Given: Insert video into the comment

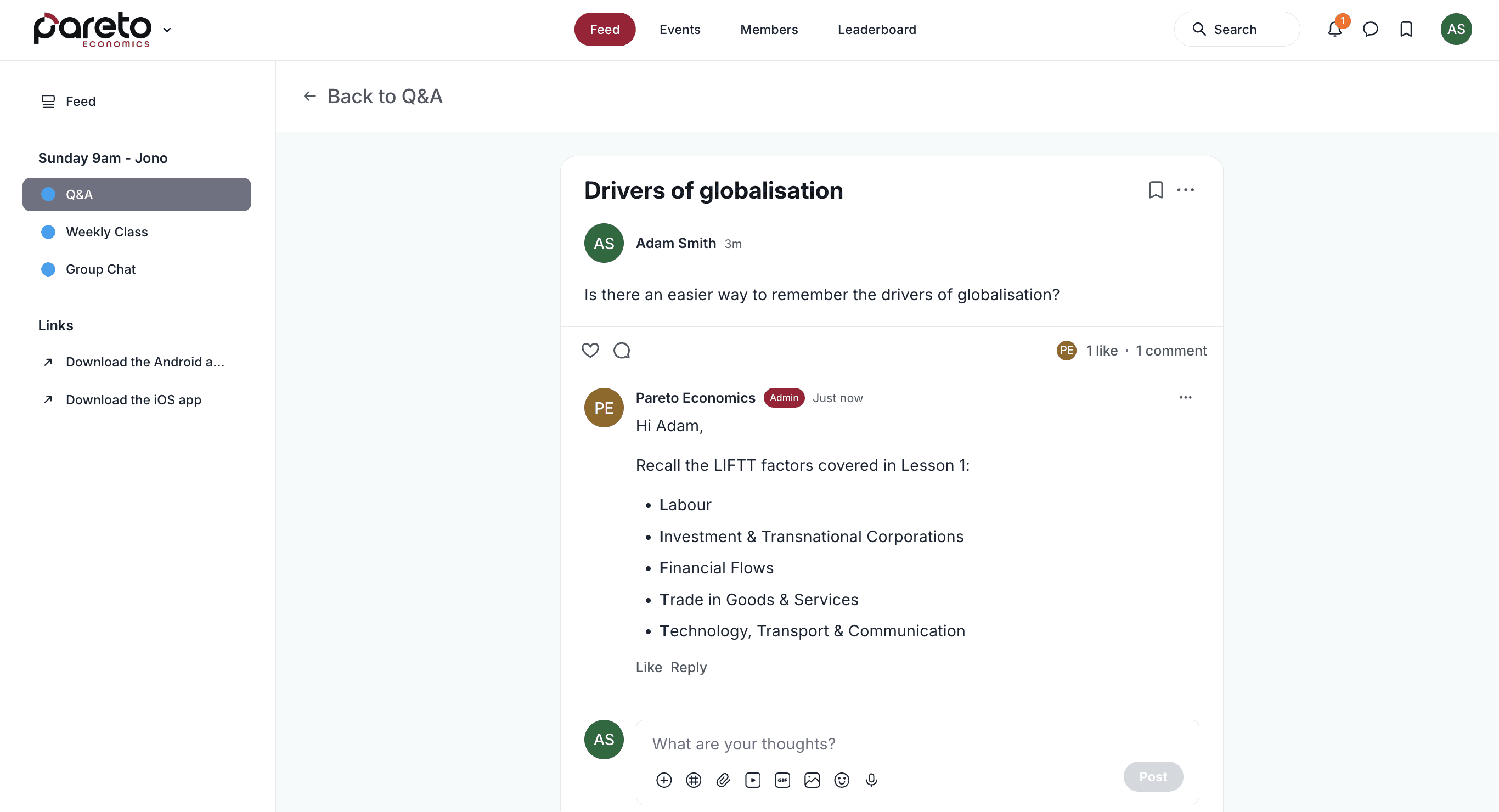Looking at the screenshot, I should [752, 780].
